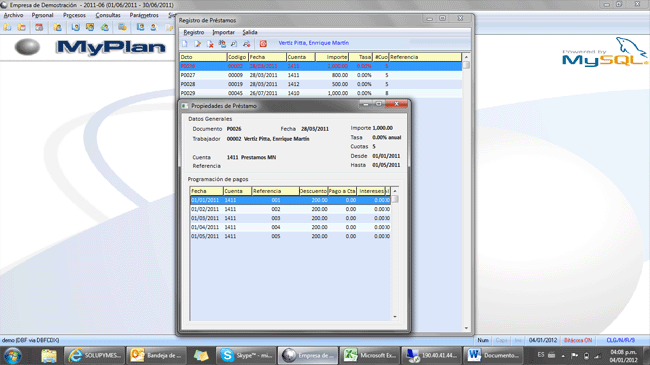Click scroll down arrow of payment schedule

[x=395, y=317]
